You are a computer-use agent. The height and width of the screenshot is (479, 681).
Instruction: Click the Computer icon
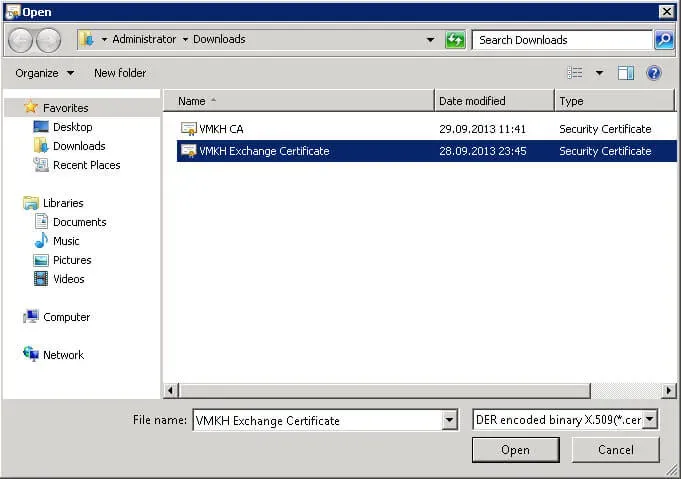(x=31, y=317)
